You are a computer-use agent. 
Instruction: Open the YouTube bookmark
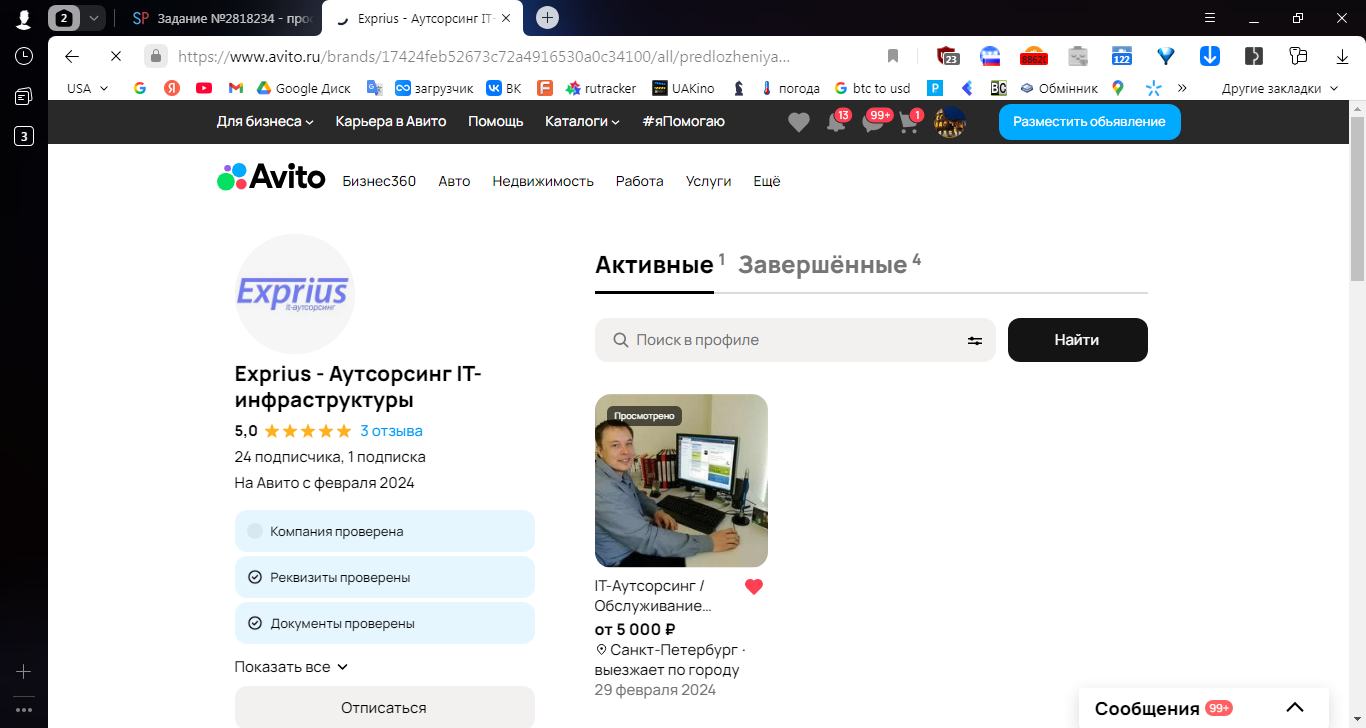point(204,88)
